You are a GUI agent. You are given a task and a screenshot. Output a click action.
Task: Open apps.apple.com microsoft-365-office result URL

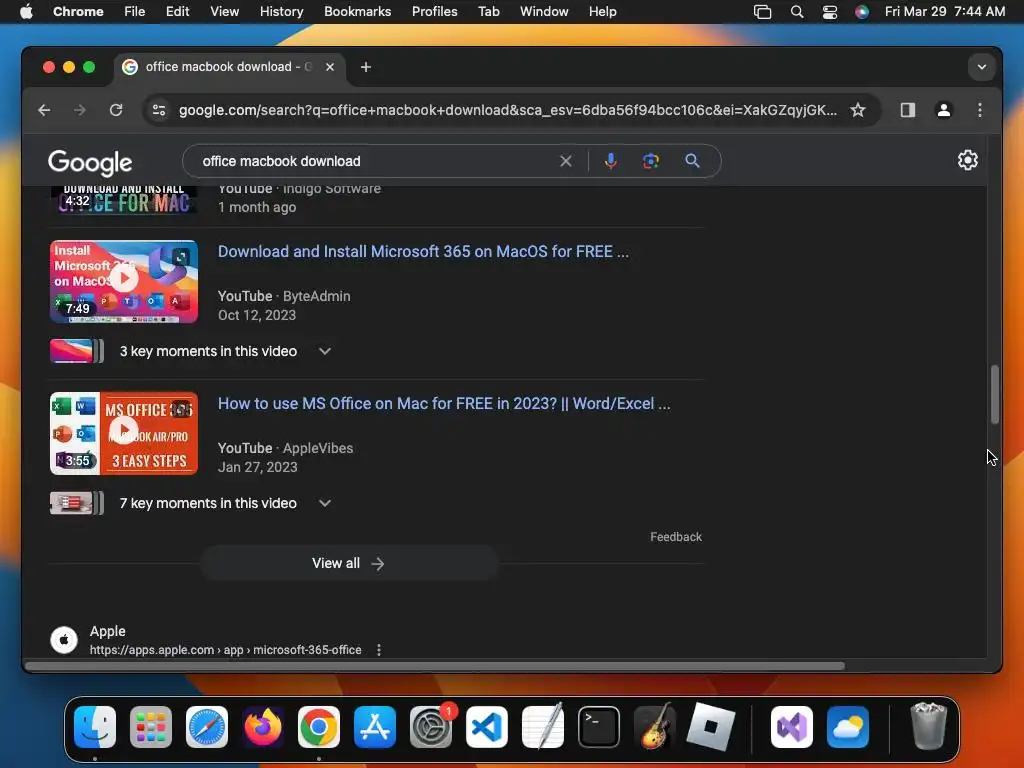coord(225,650)
